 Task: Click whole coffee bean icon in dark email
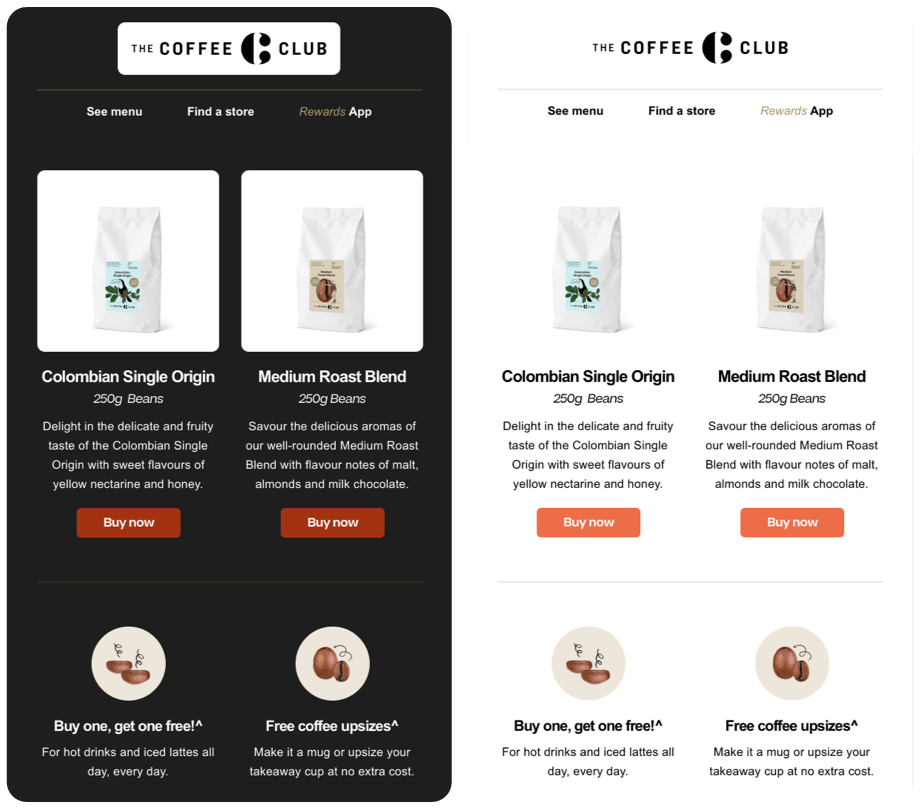point(333,664)
